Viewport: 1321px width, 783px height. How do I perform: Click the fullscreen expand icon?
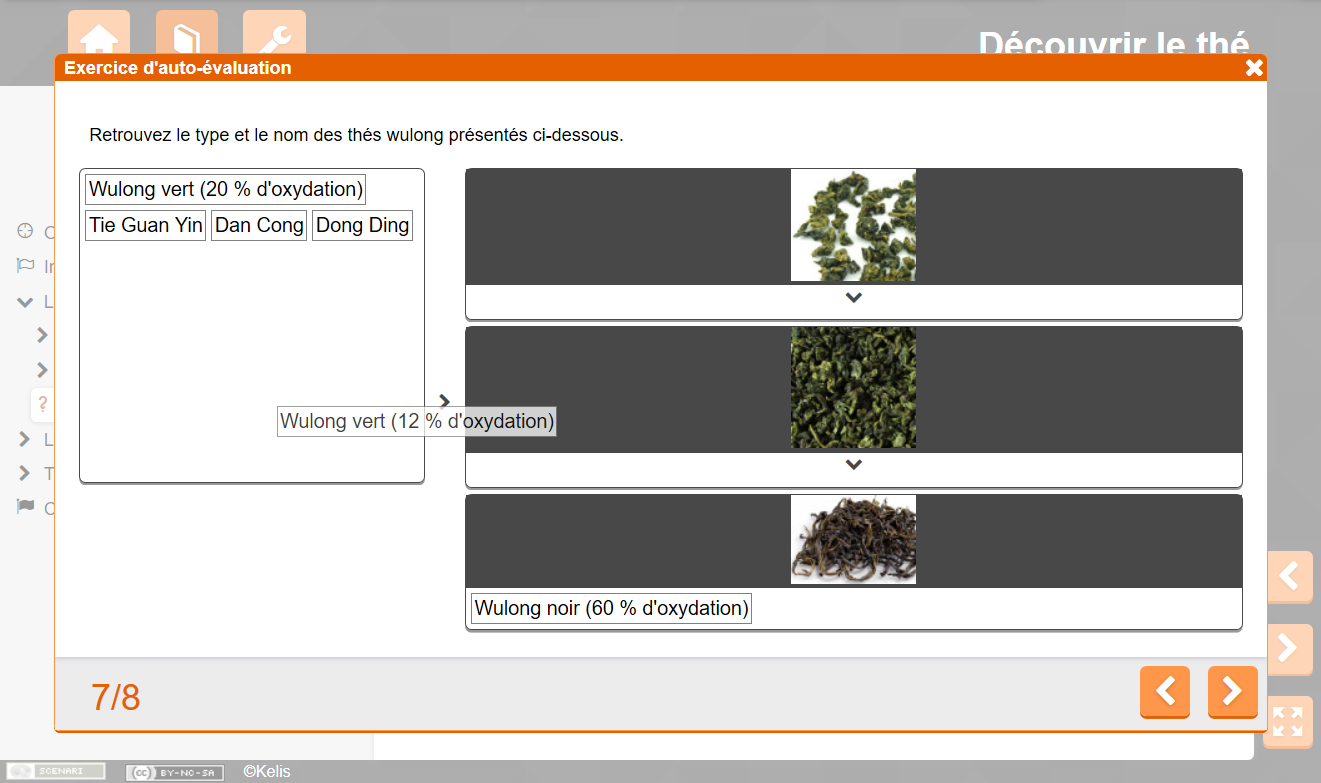coord(1288,721)
